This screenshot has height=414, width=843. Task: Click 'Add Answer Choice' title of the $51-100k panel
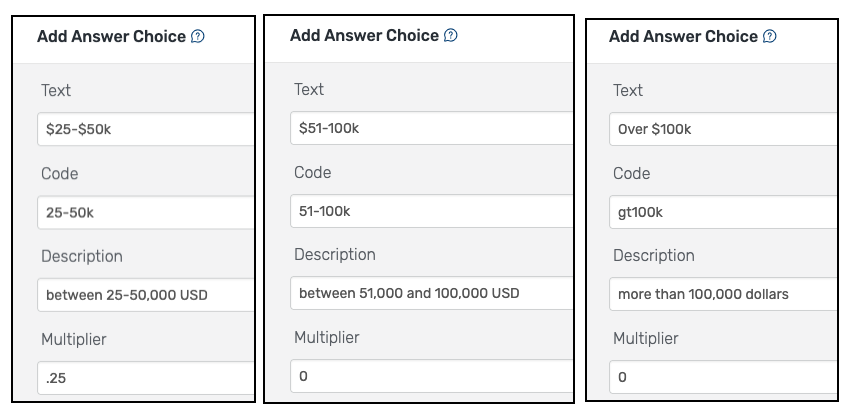pyautogui.click(x=364, y=36)
